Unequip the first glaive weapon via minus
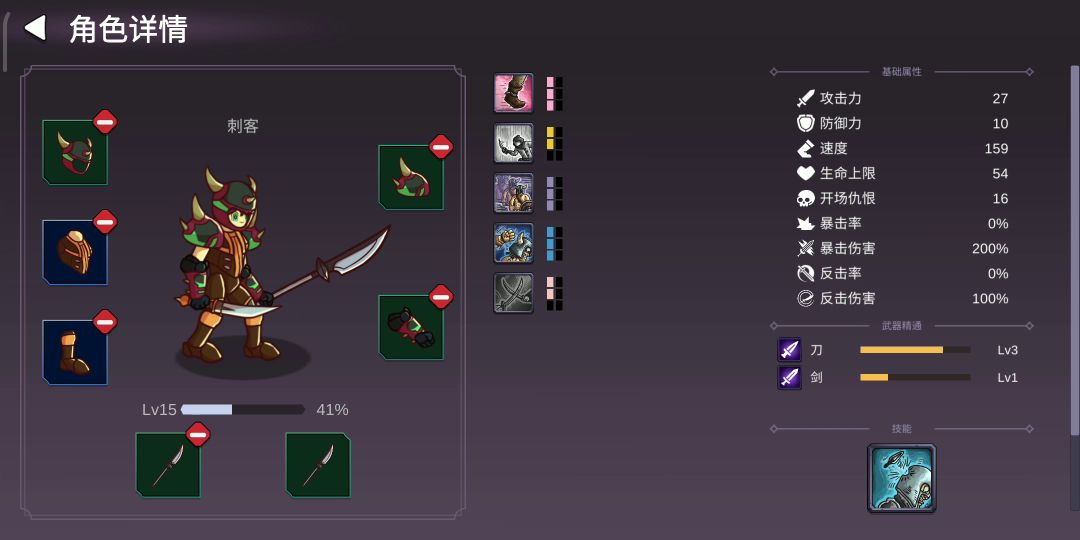This screenshot has height=540, width=1080. pos(198,435)
